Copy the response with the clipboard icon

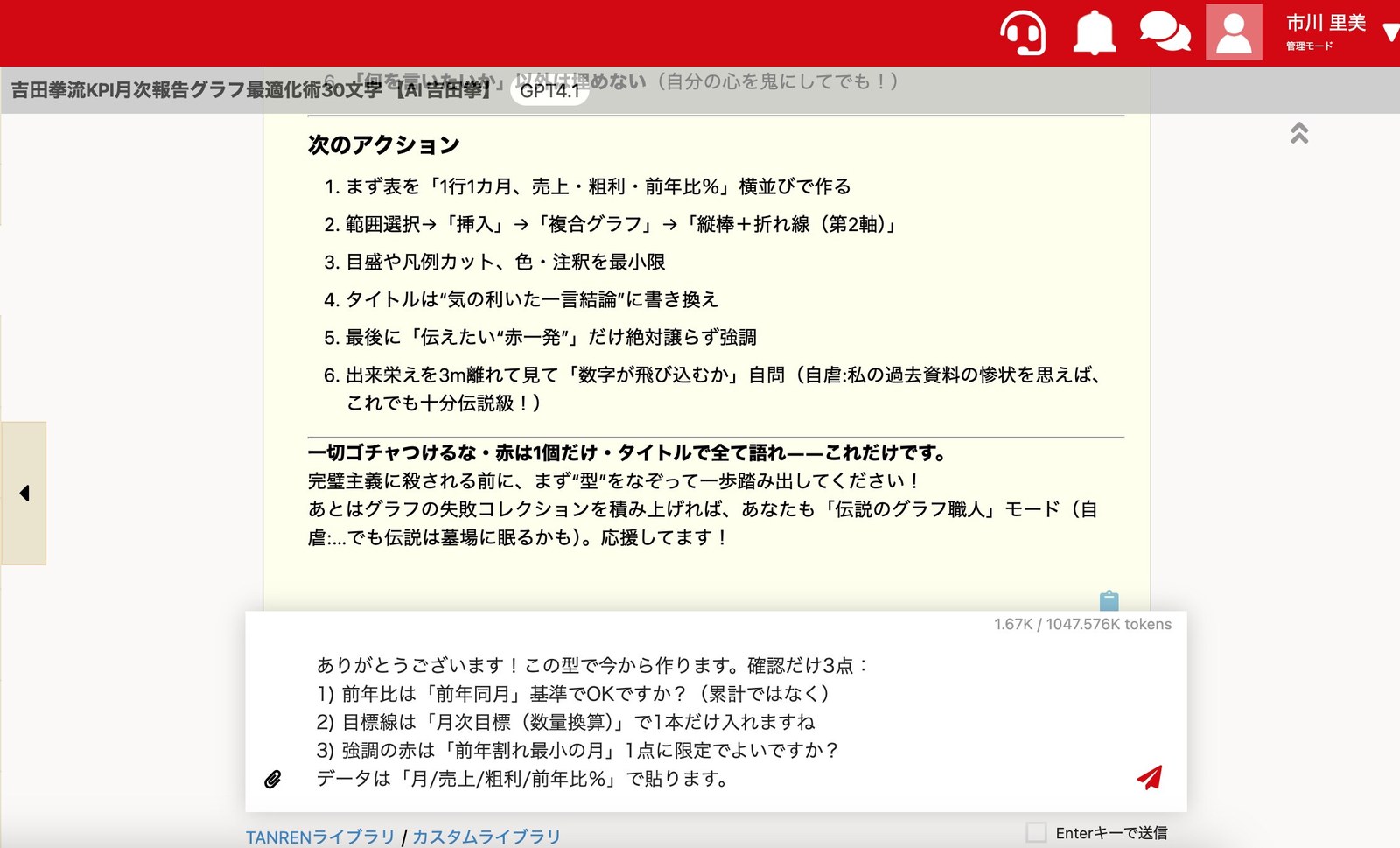pyautogui.click(x=1109, y=600)
